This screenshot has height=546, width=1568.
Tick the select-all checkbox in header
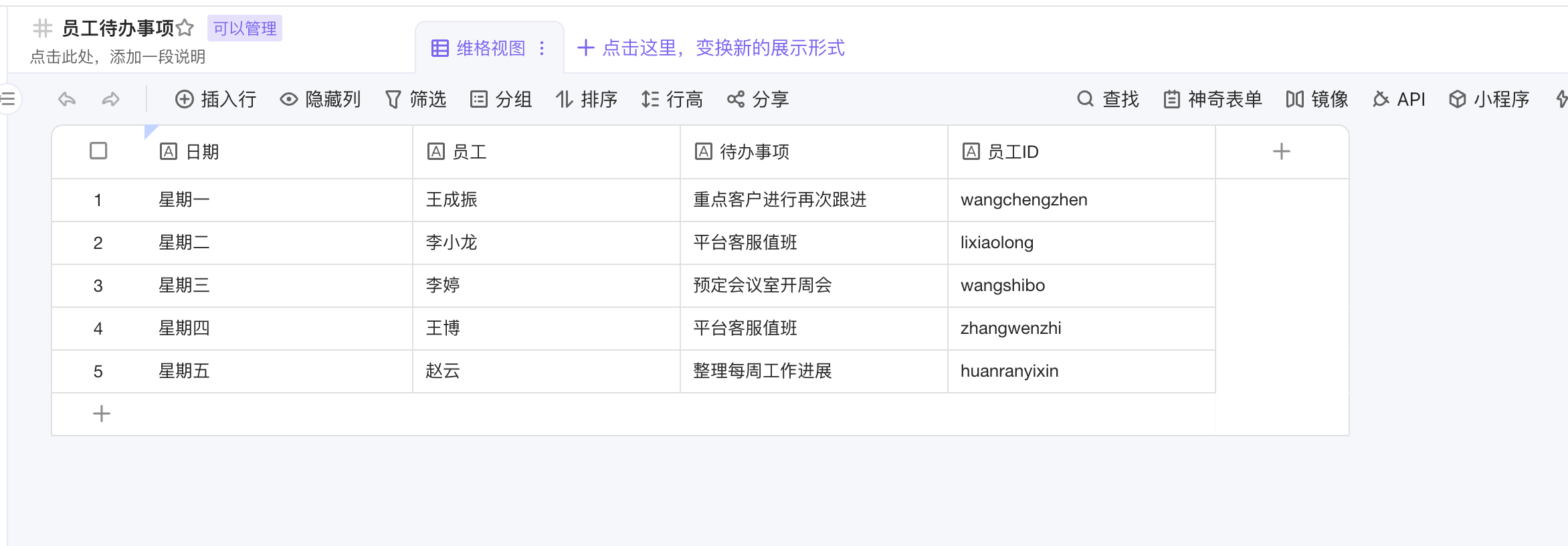point(98,151)
